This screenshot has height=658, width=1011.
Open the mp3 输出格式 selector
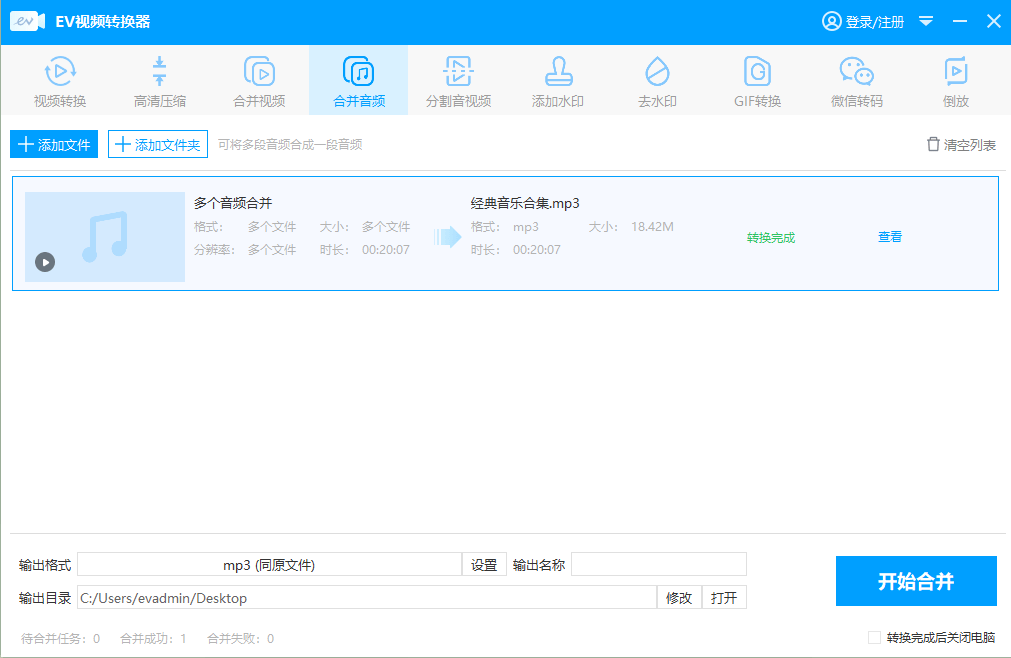(270, 564)
